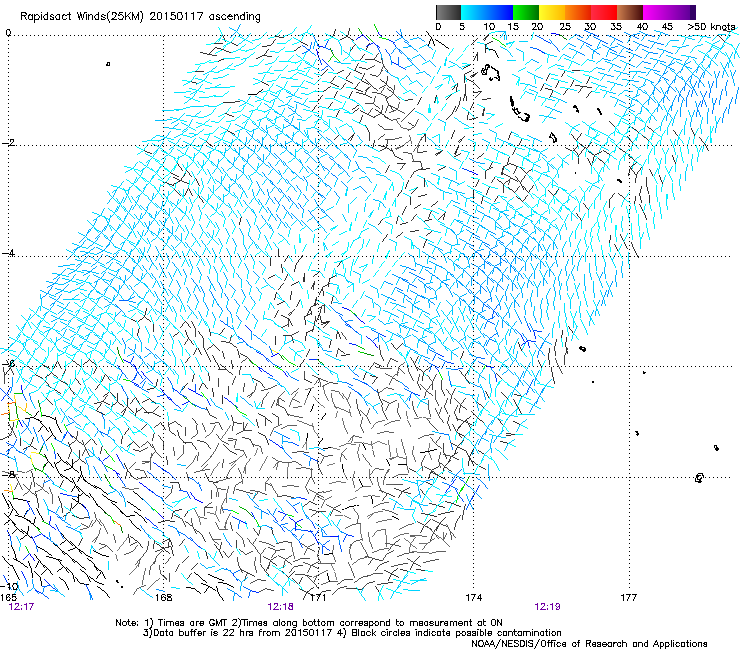Click the purple '12:17' time label

pos(21,607)
